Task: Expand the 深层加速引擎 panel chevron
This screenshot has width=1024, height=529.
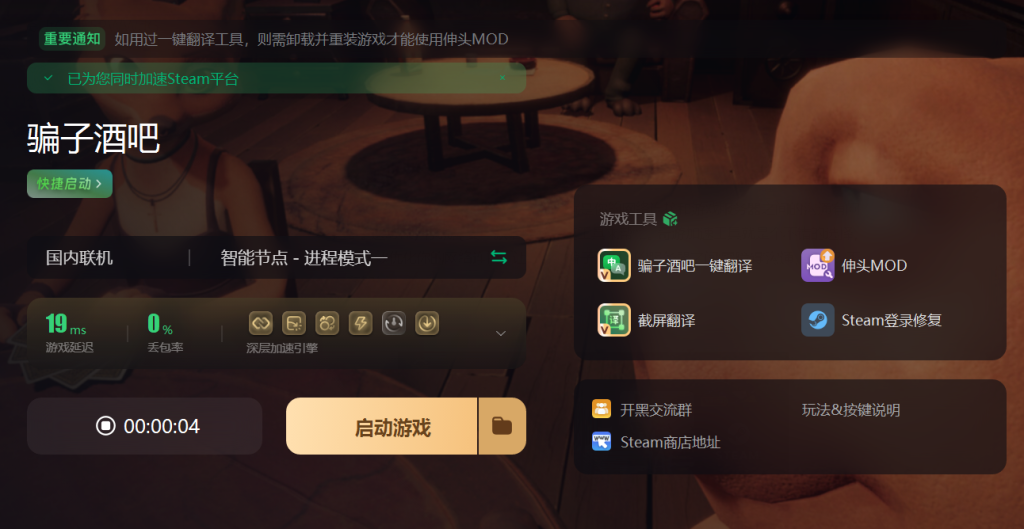Action: pyautogui.click(x=501, y=333)
